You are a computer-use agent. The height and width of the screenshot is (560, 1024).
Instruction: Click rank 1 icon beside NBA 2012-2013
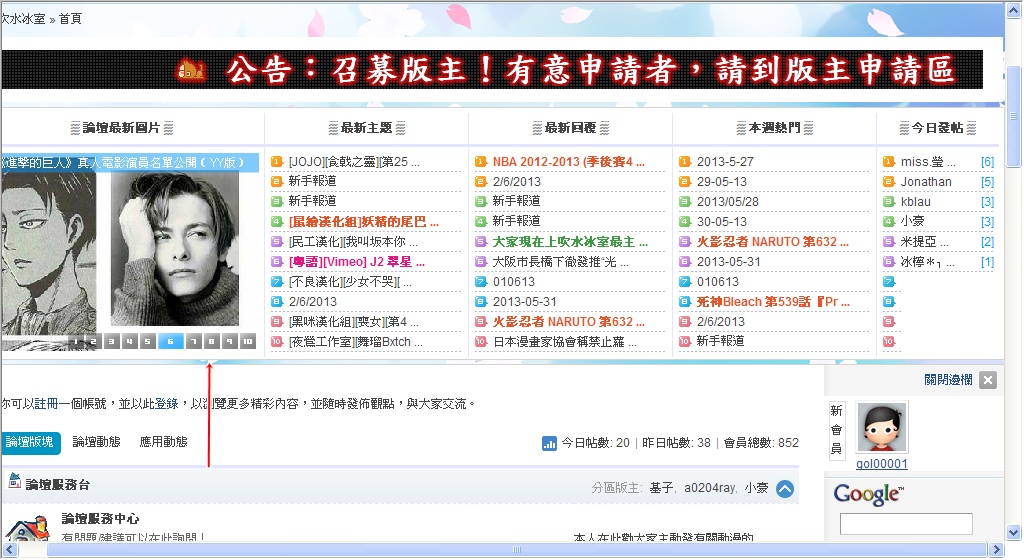click(481, 162)
